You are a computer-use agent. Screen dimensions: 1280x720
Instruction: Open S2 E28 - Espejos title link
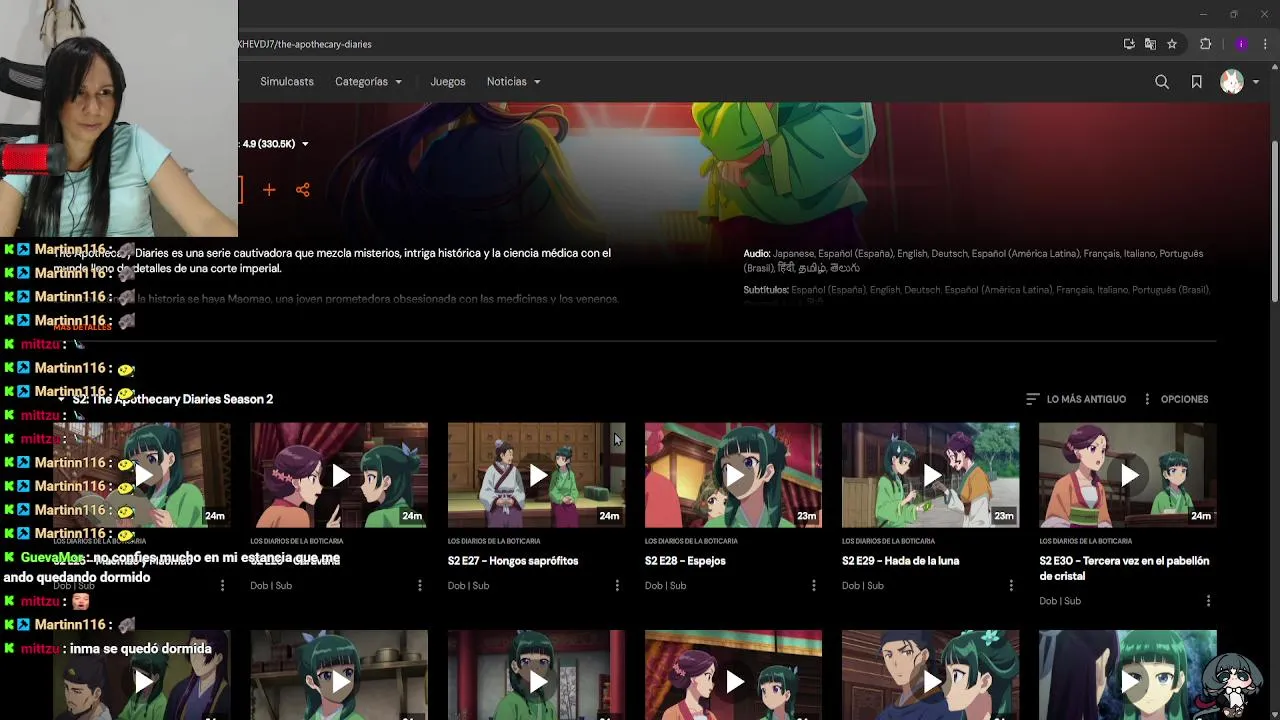click(x=685, y=561)
